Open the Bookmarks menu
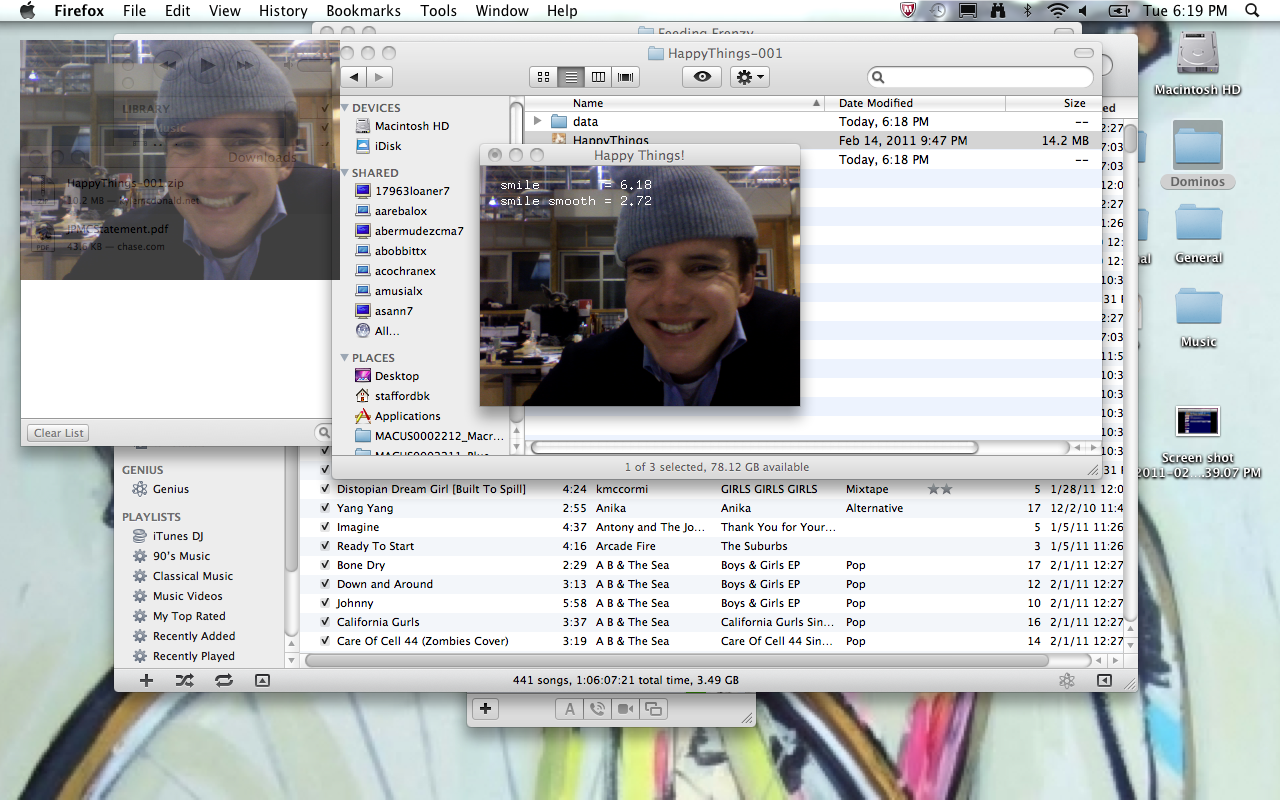1280x800 pixels. point(363,11)
